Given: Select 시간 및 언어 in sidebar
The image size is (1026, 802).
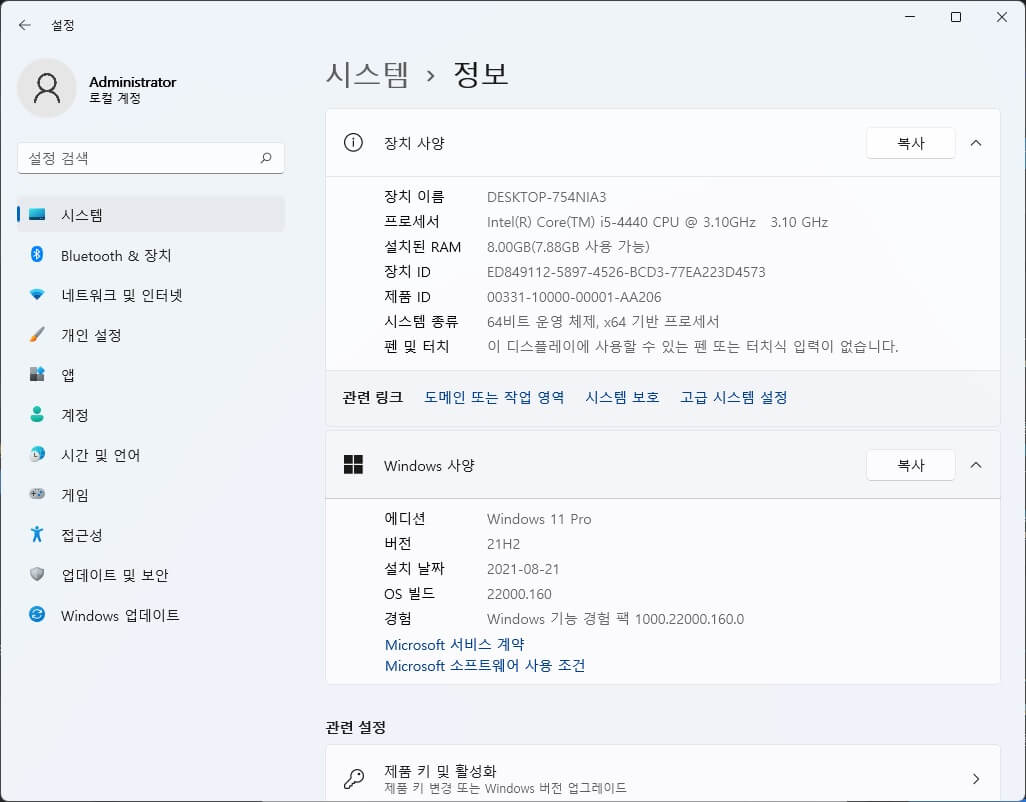Looking at the screenshot, I should click(x=151, y=455).
